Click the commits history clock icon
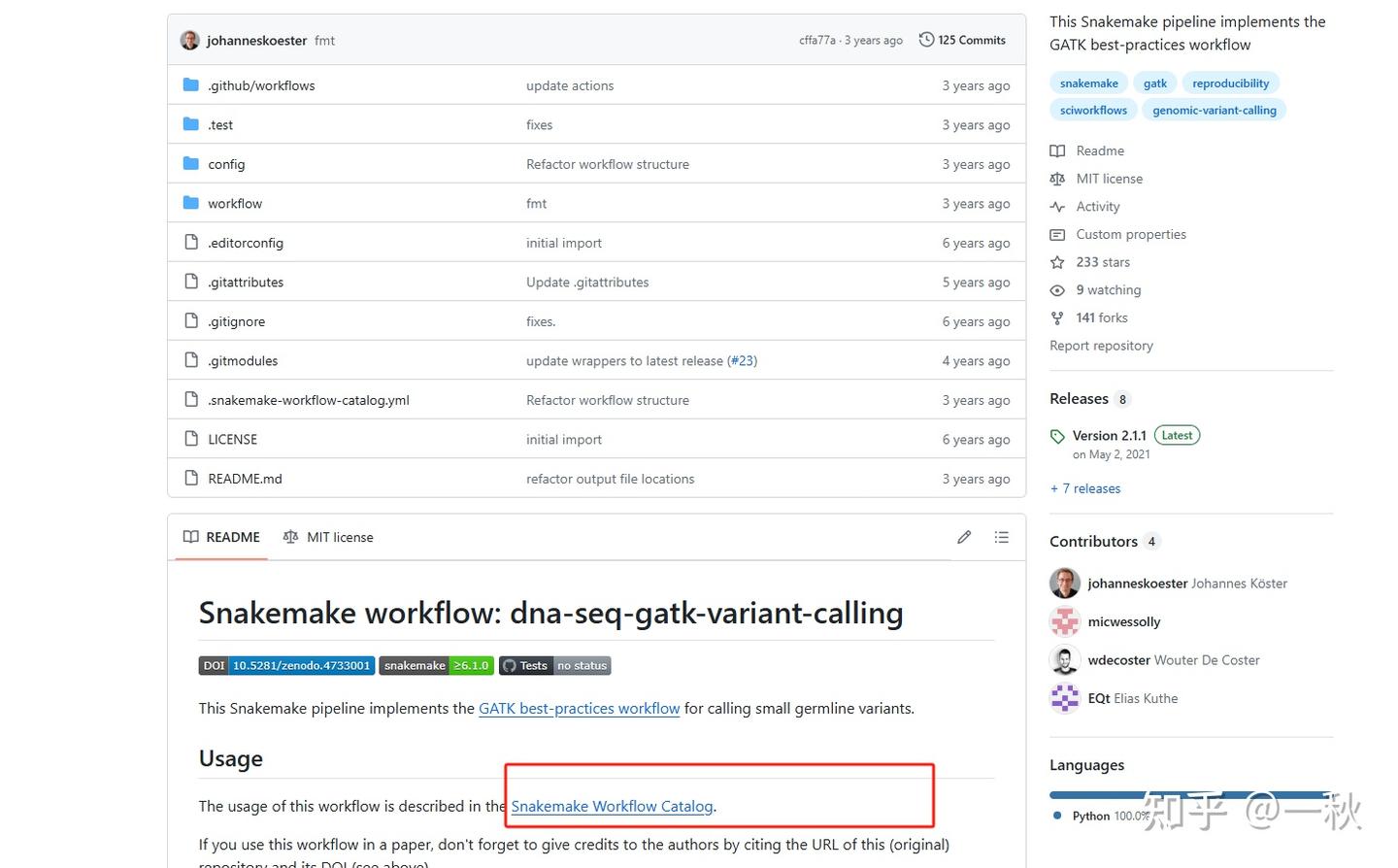 pos(926,40)
